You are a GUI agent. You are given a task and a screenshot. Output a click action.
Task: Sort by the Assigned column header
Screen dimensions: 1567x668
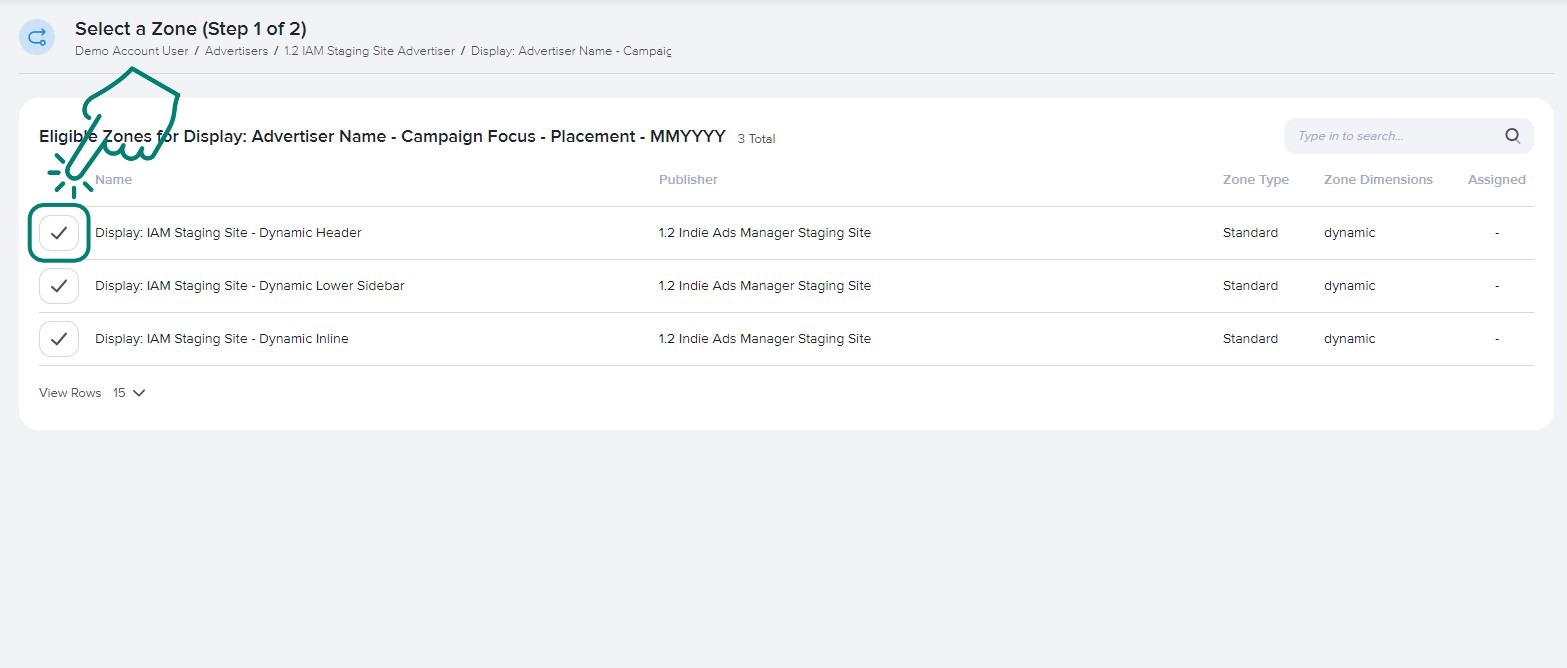[1496, 180]
